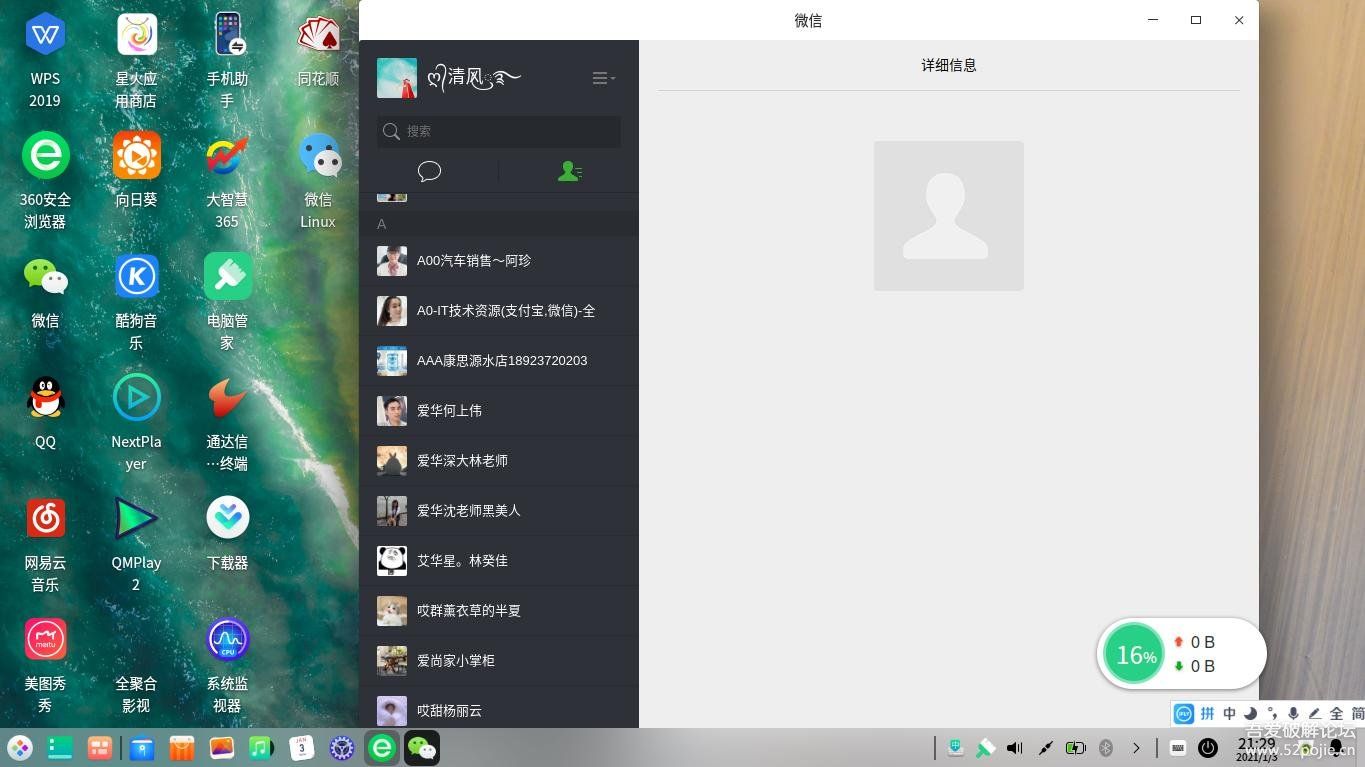The width and height of the screenshot is (1365, 767).
Task: Select contact 爱华何上伟
Action: click(x=499, y=410)
